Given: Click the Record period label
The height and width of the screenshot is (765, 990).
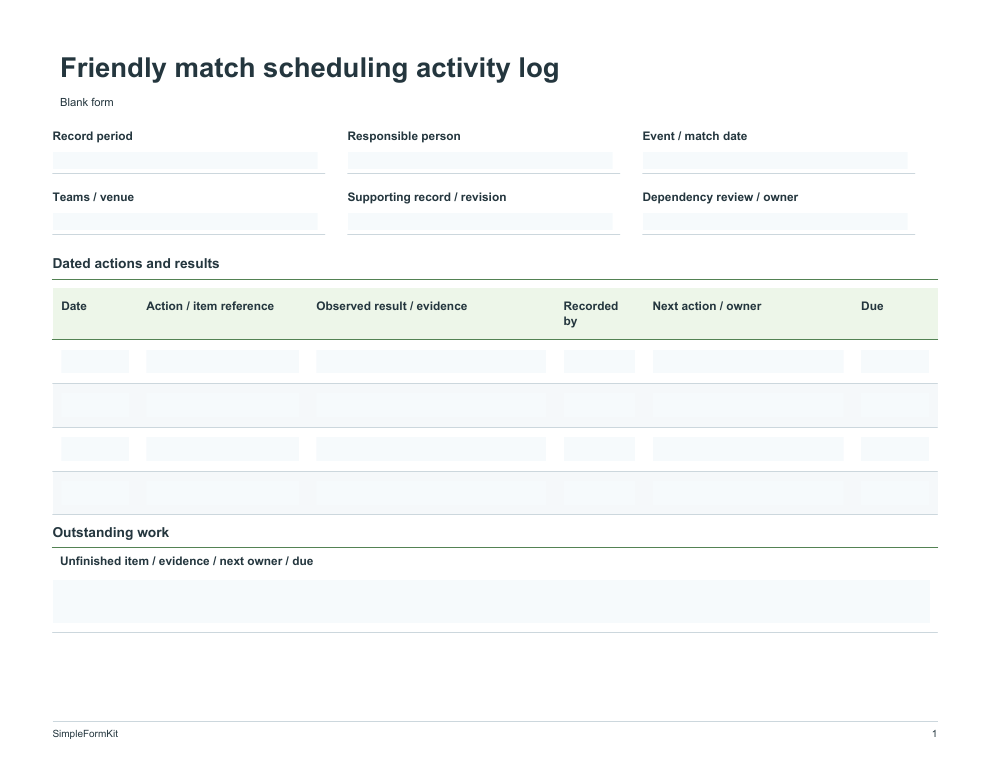Looking at the screenshot, I should [92, 136].
